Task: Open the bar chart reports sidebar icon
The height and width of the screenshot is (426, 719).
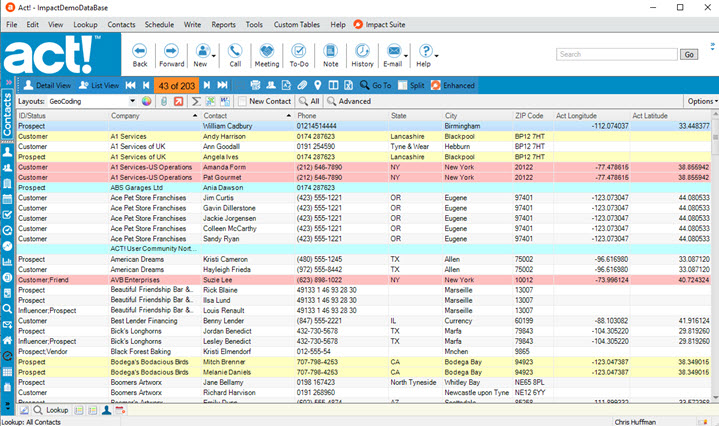Action: [7, 261]
